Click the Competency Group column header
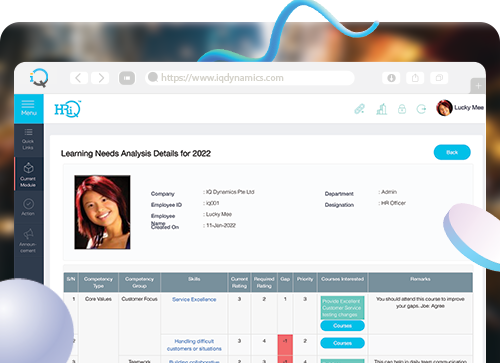Screen dimensions: 500x363 [139, 282]
